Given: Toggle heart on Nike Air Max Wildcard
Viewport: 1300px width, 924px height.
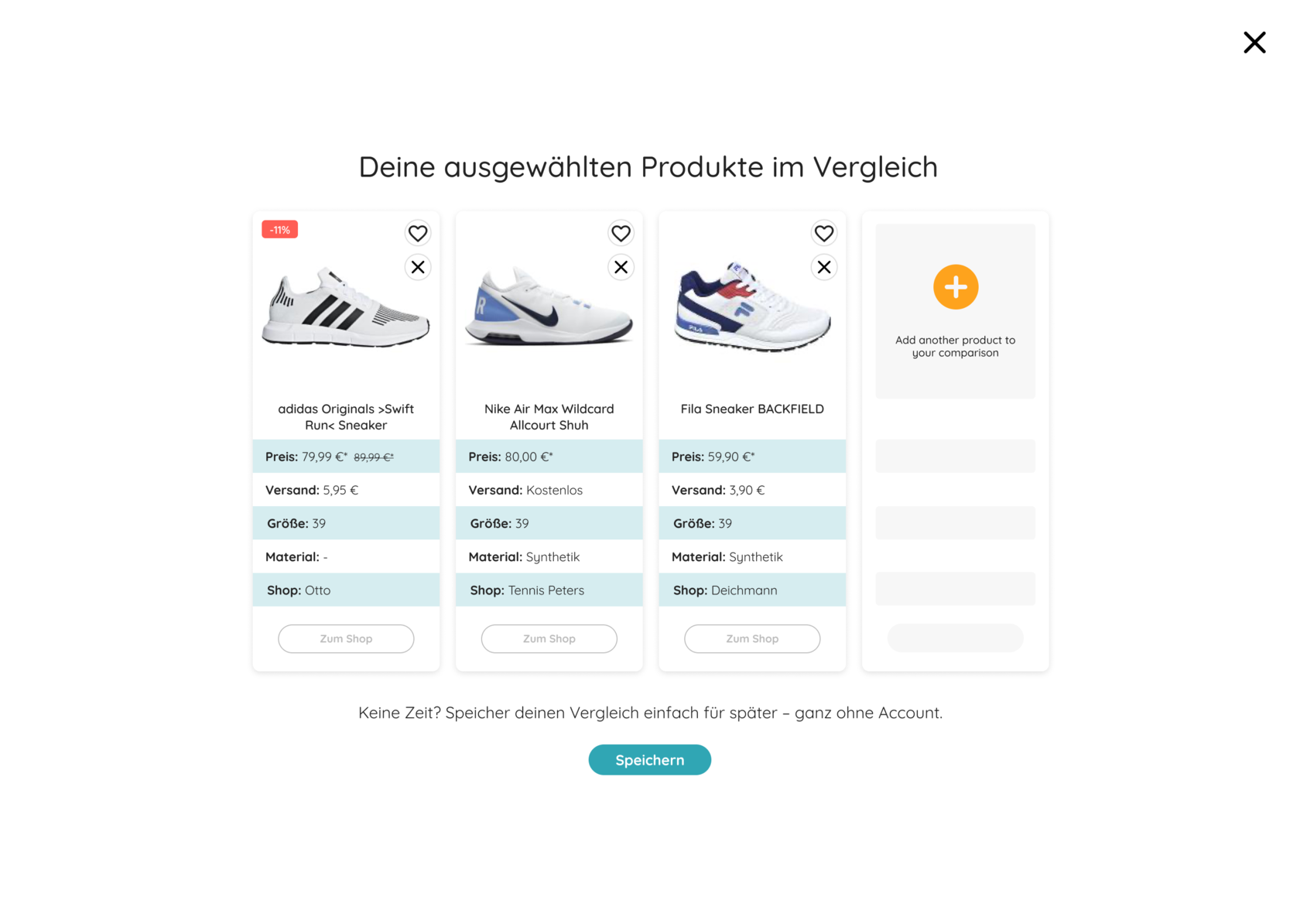Looking at the screenshot, I should 621,233.
